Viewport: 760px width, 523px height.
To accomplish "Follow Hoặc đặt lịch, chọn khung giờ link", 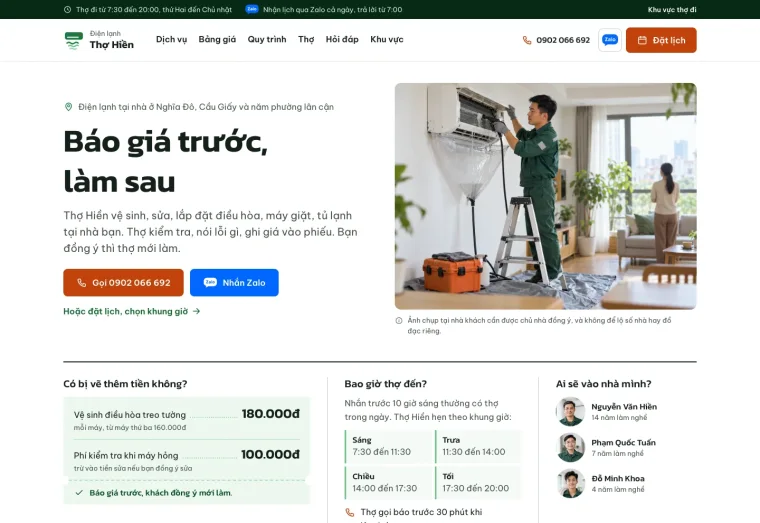I will (x=132, y=311).
